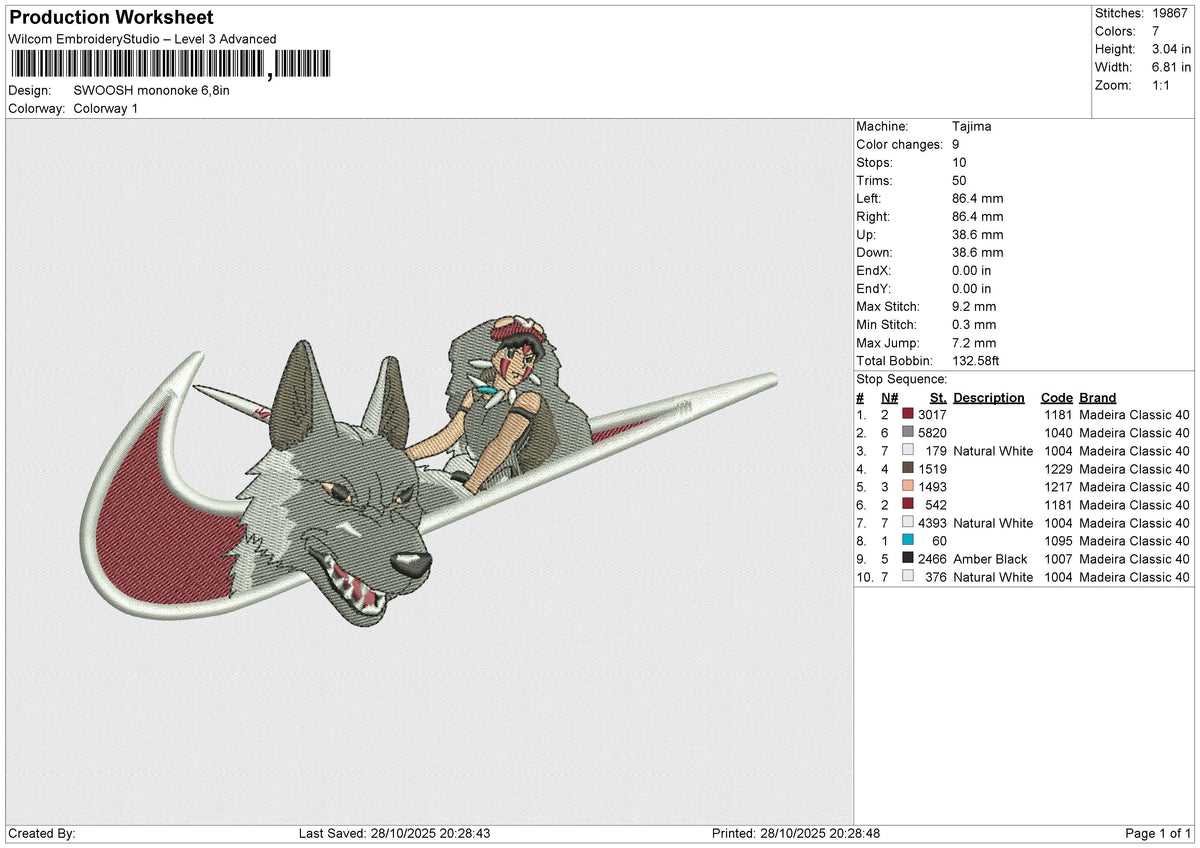Click thread code "1217"
Image resolution: width=1200 pixels, height=848 pixels.
(1058, 487)
